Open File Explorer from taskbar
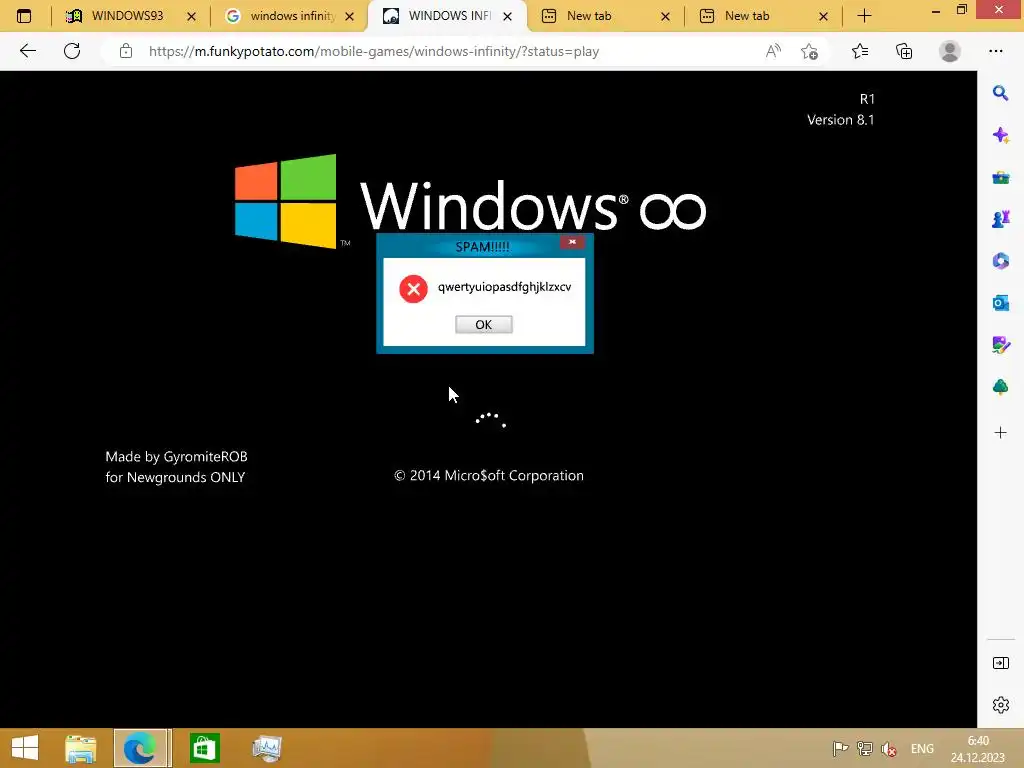 tap(80, 748)
